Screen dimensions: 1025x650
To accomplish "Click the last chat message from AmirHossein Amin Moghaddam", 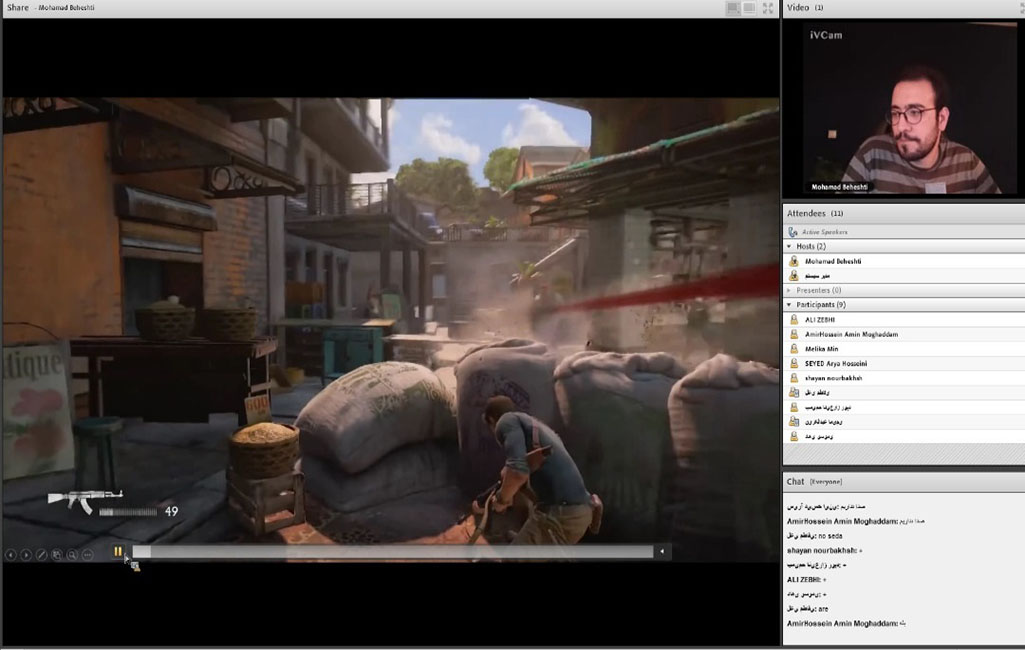I will (846, 623).
